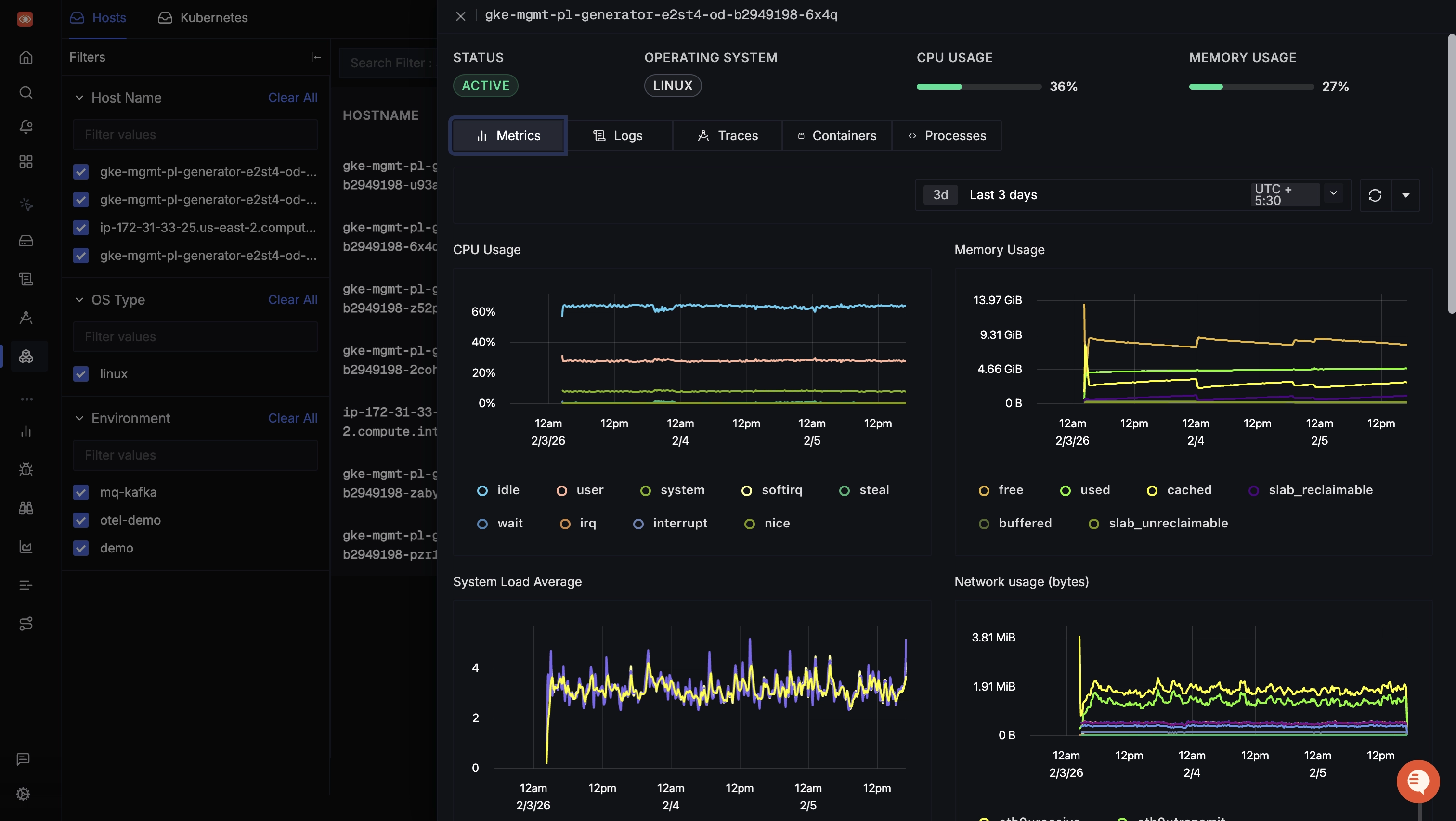This screenshot has width=1456, height=821.
Task: Click the OS Type filter values field
Action: click(x=195, y=337)
